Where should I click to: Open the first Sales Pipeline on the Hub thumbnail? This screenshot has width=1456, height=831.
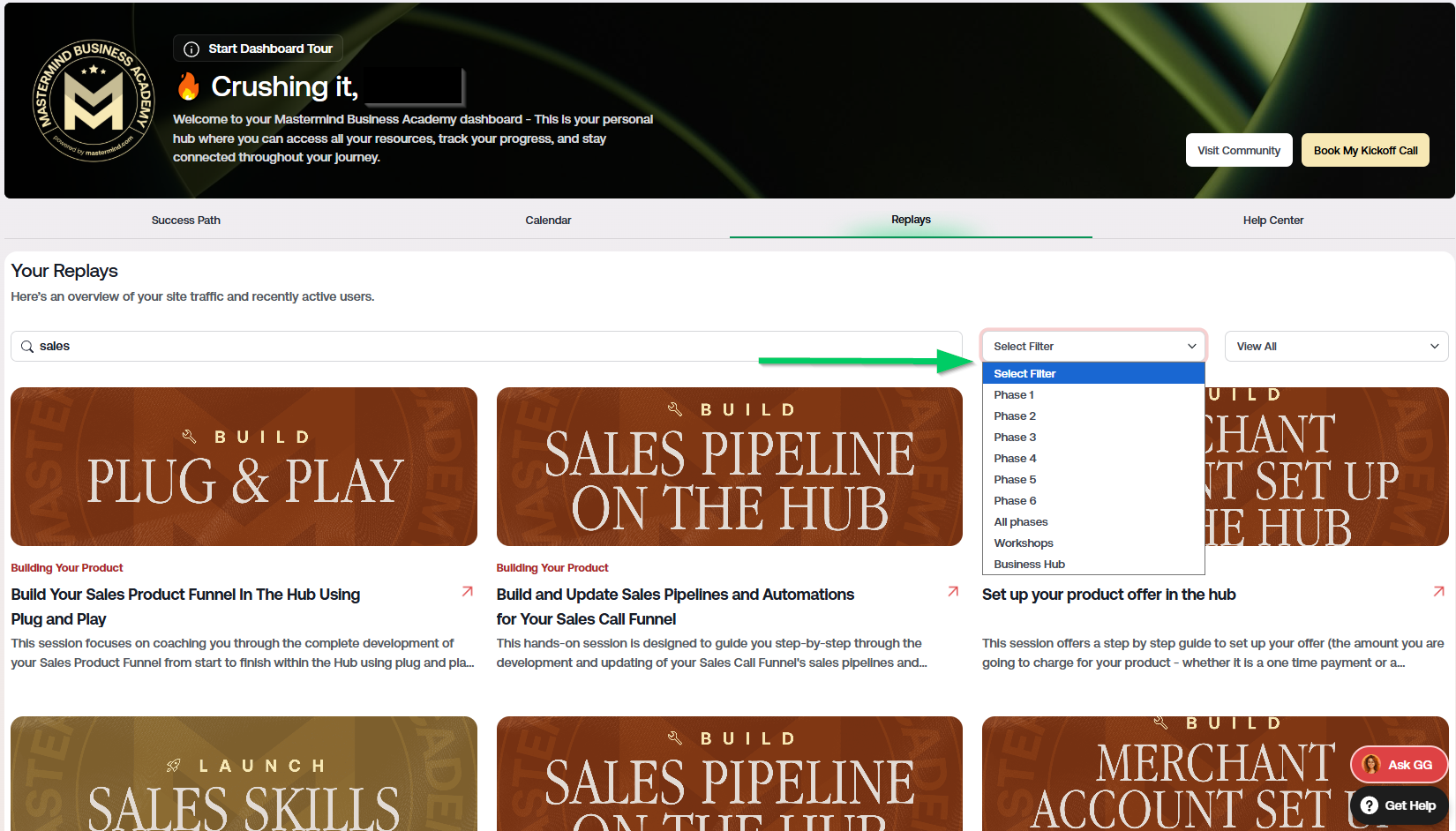coord(729,467)
